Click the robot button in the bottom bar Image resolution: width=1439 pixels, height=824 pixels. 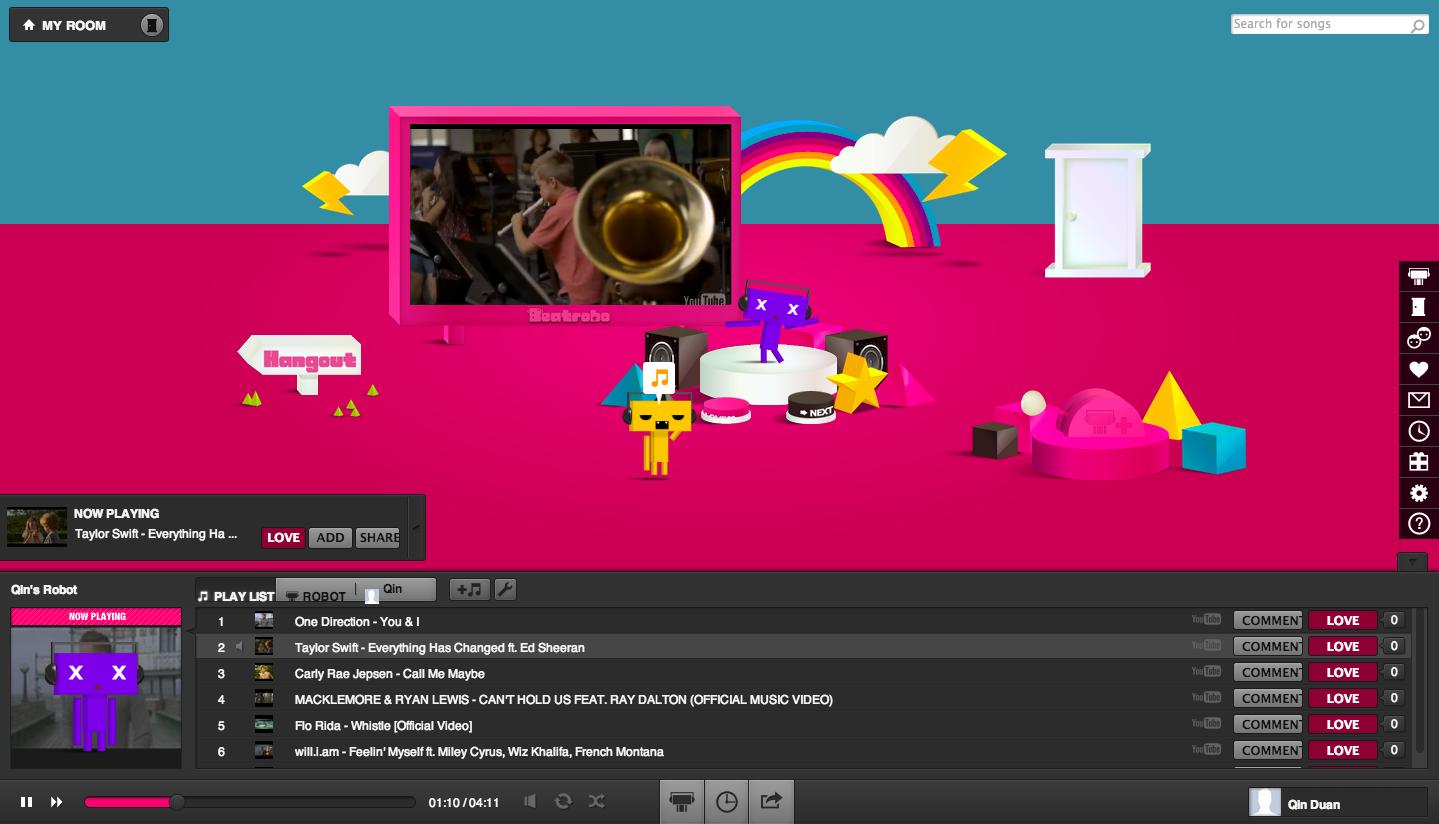[x=682, y=801]
